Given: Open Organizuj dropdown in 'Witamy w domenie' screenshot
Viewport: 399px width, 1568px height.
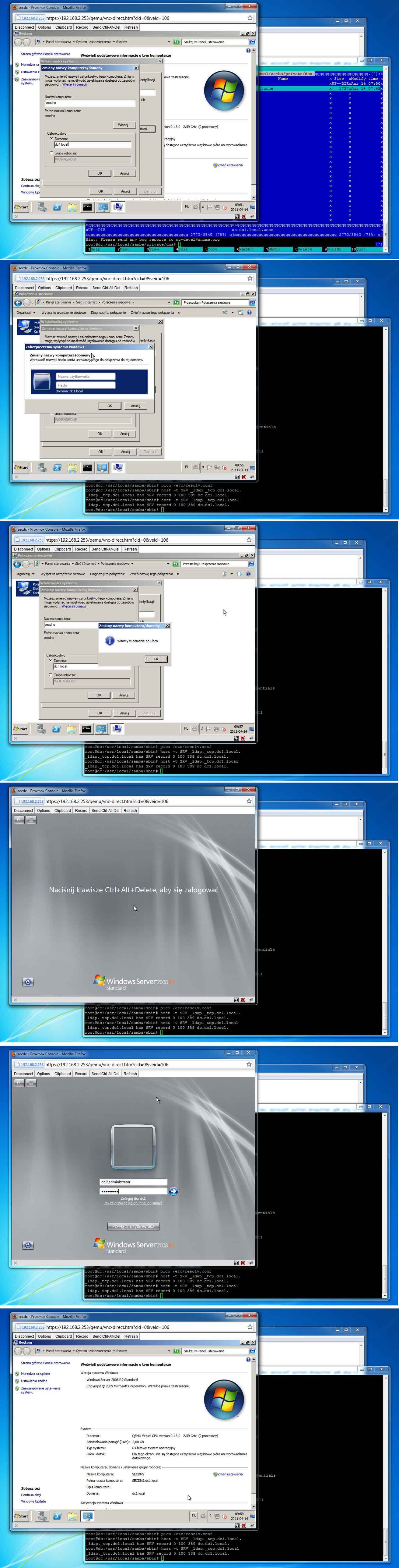Looking at the screenshot, I should point(24,574).
